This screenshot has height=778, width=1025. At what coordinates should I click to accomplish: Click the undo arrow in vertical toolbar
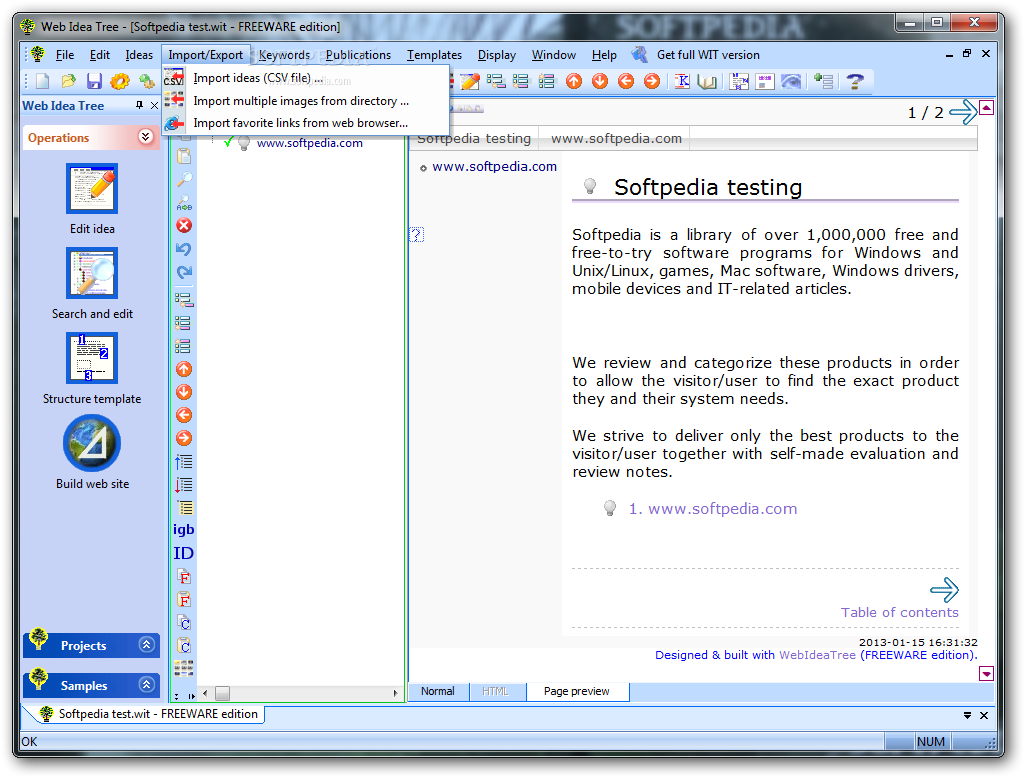click(x=184, y=249)
